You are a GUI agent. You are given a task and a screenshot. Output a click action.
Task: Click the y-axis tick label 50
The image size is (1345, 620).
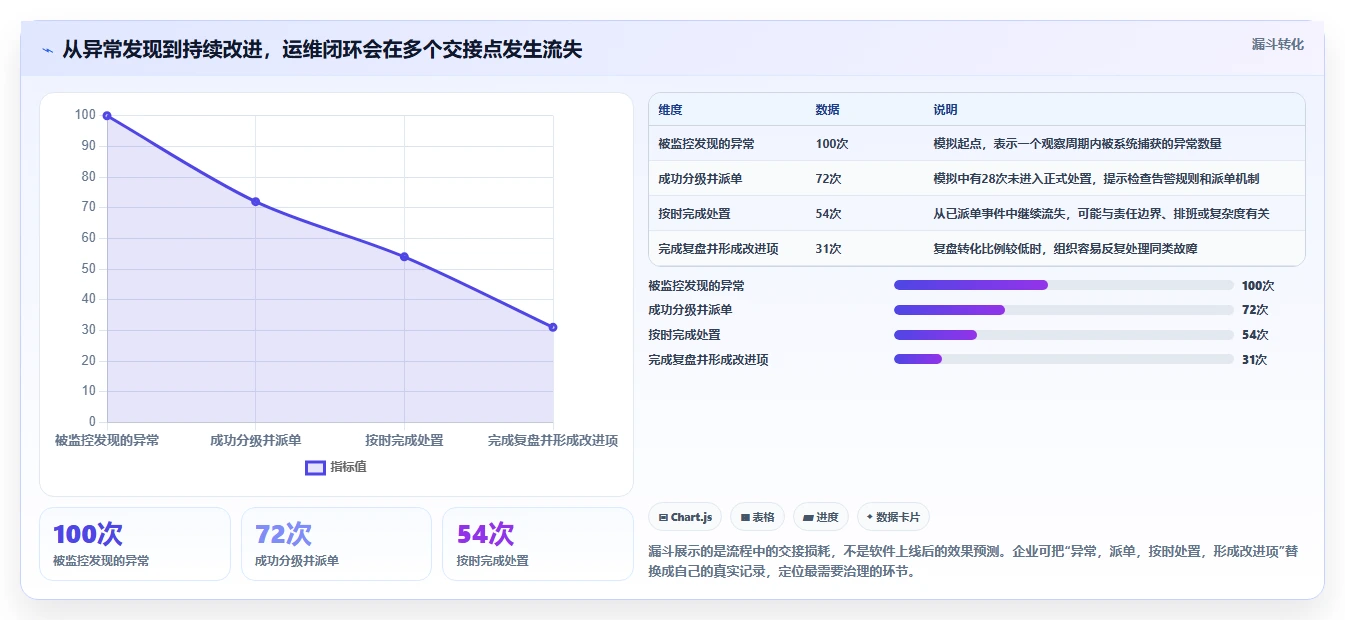89,269
